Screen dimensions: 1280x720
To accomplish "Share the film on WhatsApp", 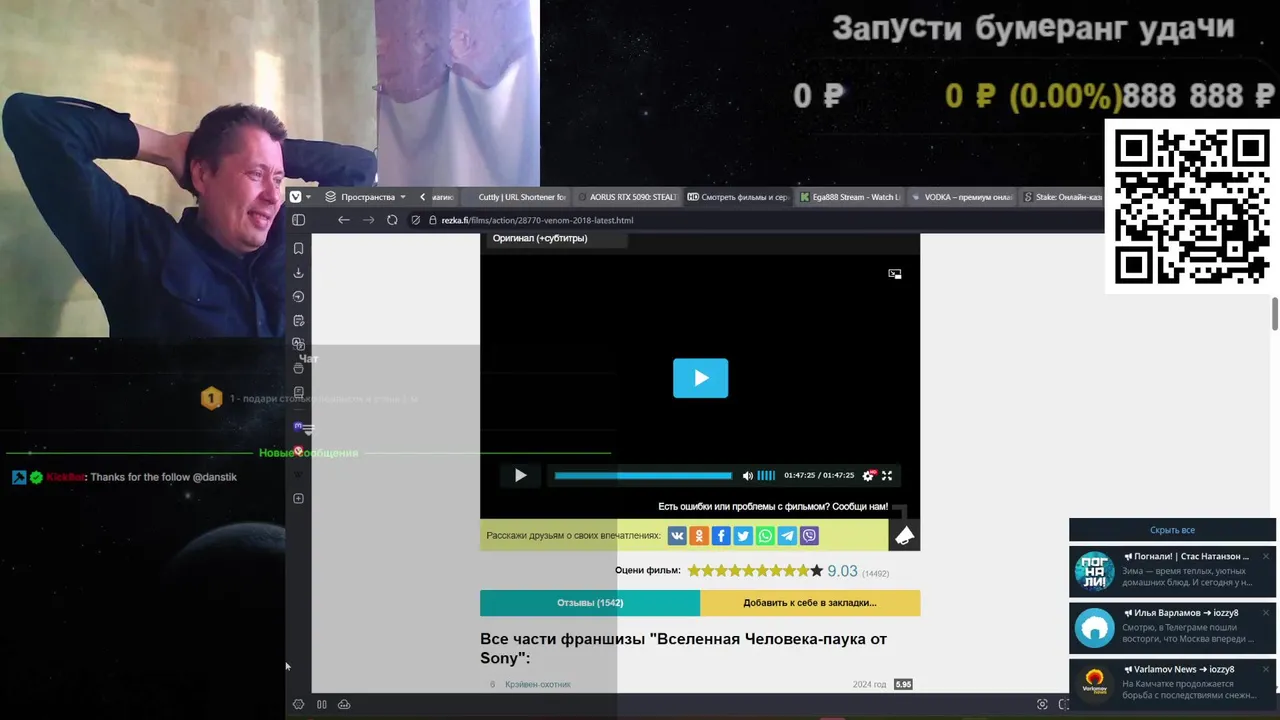I will click(765, 536).
